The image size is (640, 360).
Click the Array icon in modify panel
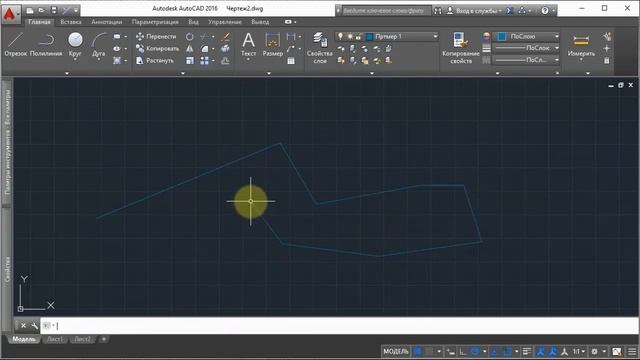[204, 61]
